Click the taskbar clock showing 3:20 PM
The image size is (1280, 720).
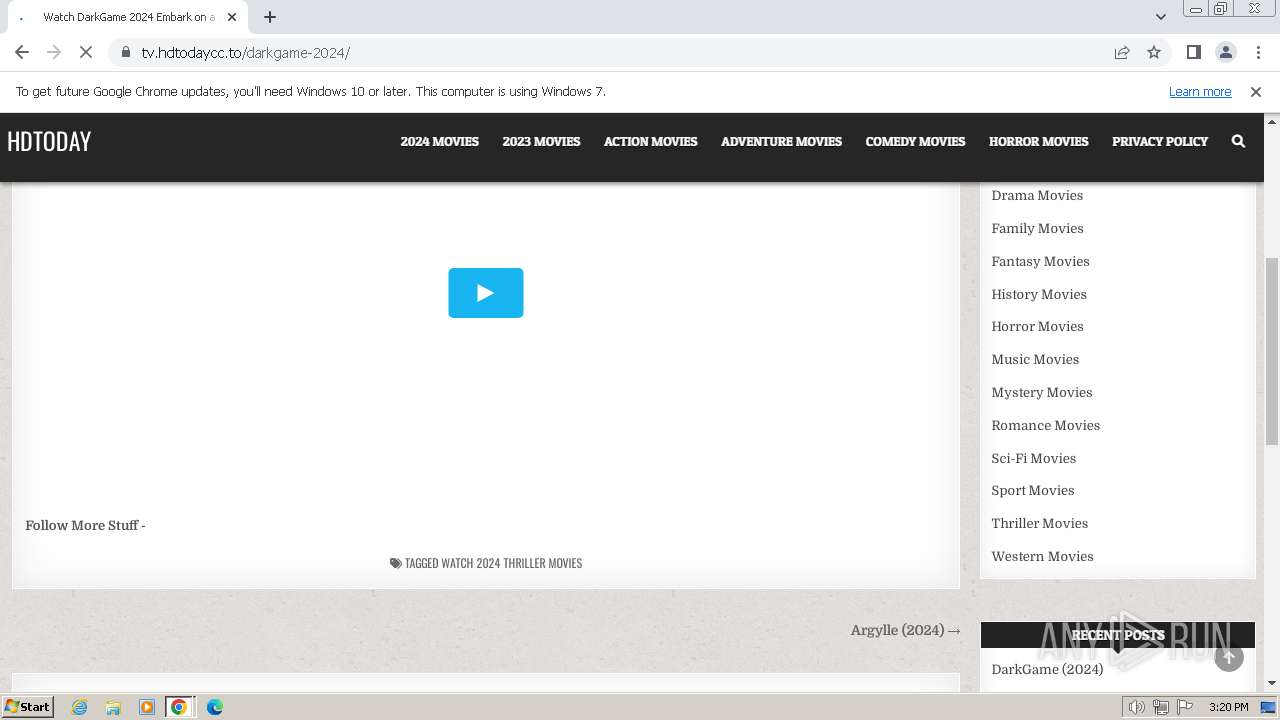tap(1228, 707)
